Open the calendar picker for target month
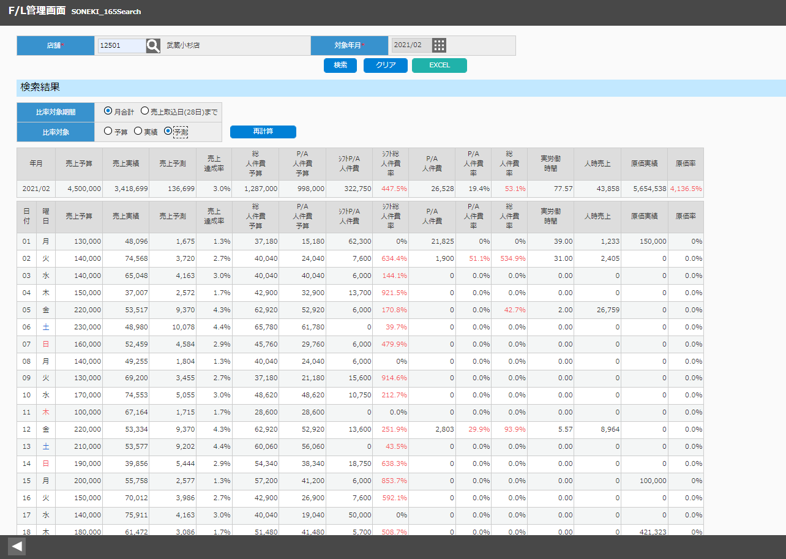 coord(439,45)
